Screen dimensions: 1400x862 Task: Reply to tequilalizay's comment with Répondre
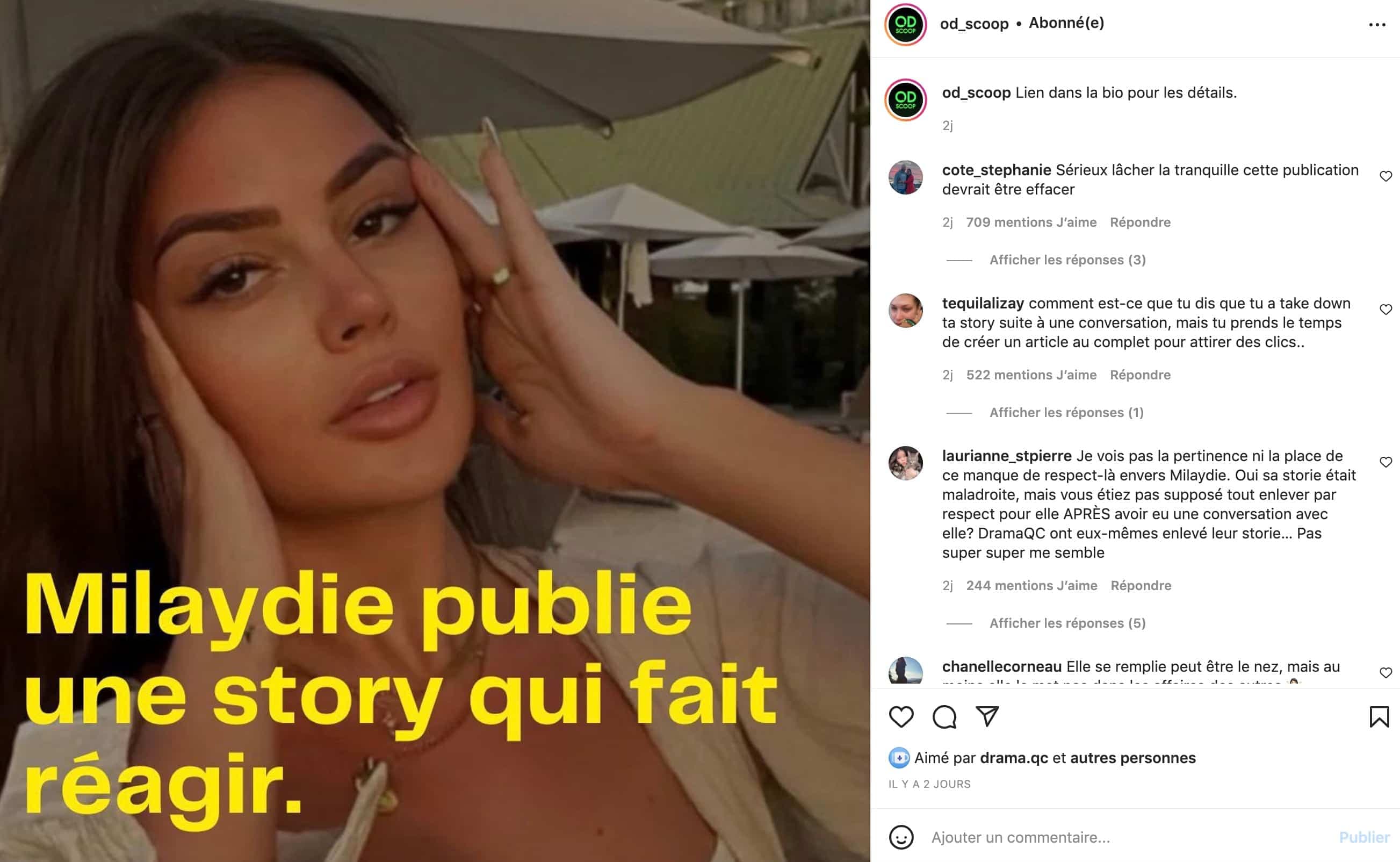[1140, 375]
